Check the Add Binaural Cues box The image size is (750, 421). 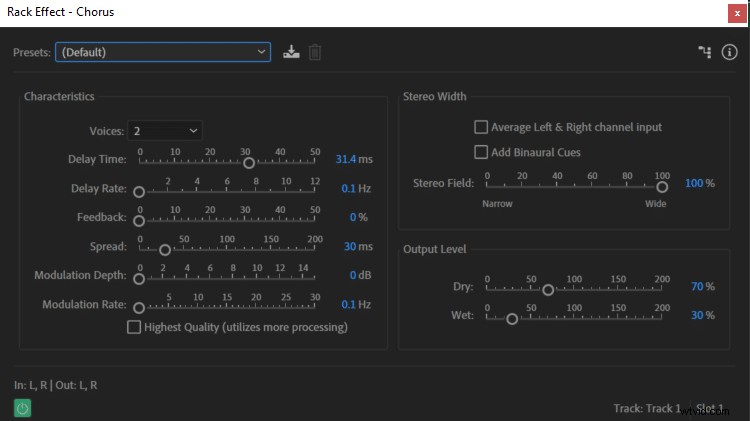point(481,152)
